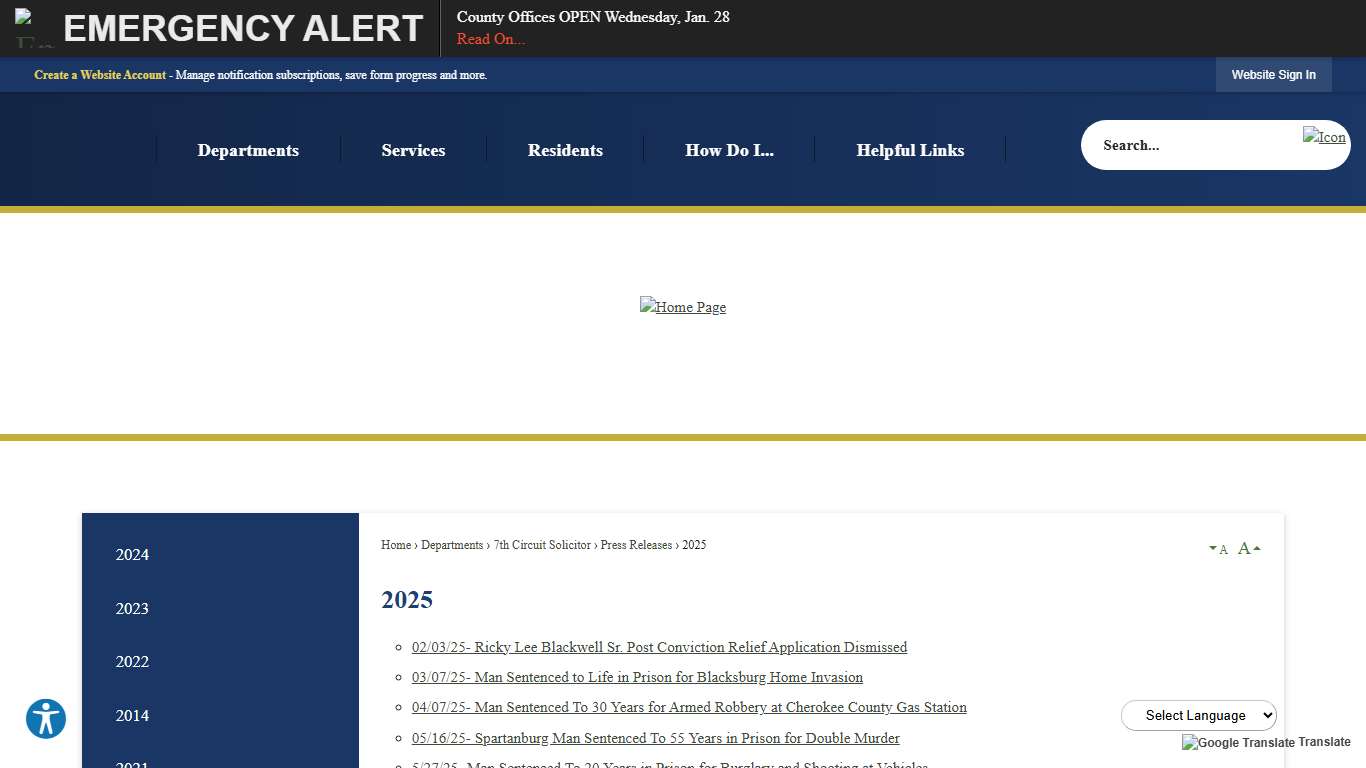Select 2024 in the sidebar
Viewport: 1366px width, 768px height.
pos(132,555)
